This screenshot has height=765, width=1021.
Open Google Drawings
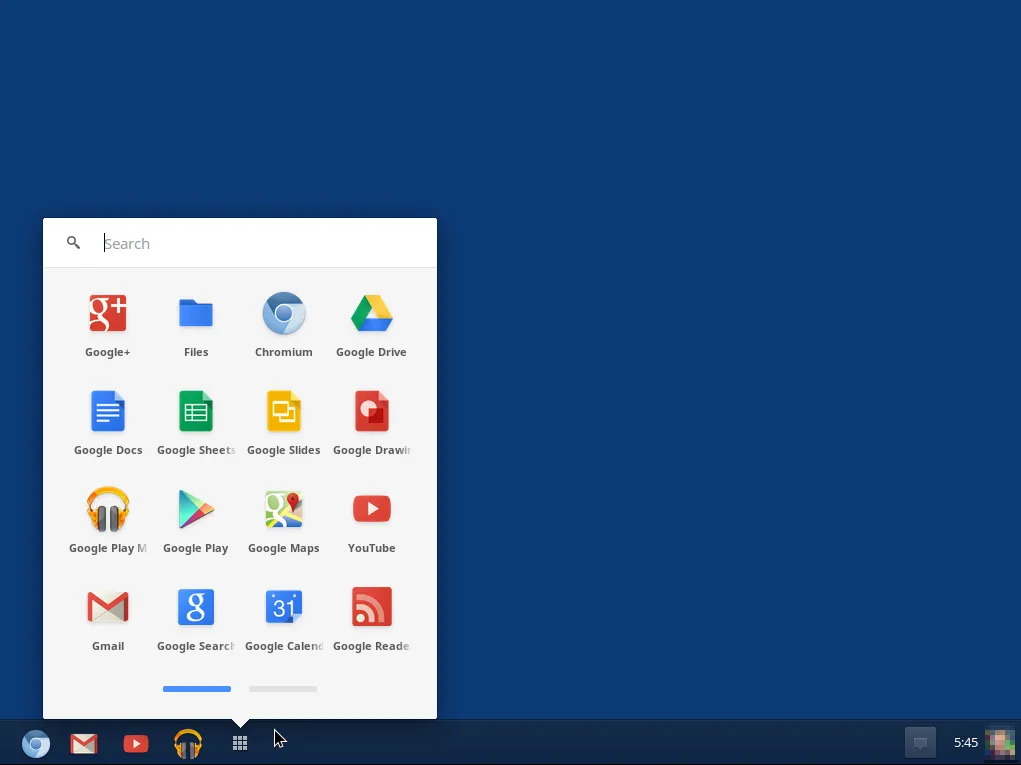click(x=371, y=410)
